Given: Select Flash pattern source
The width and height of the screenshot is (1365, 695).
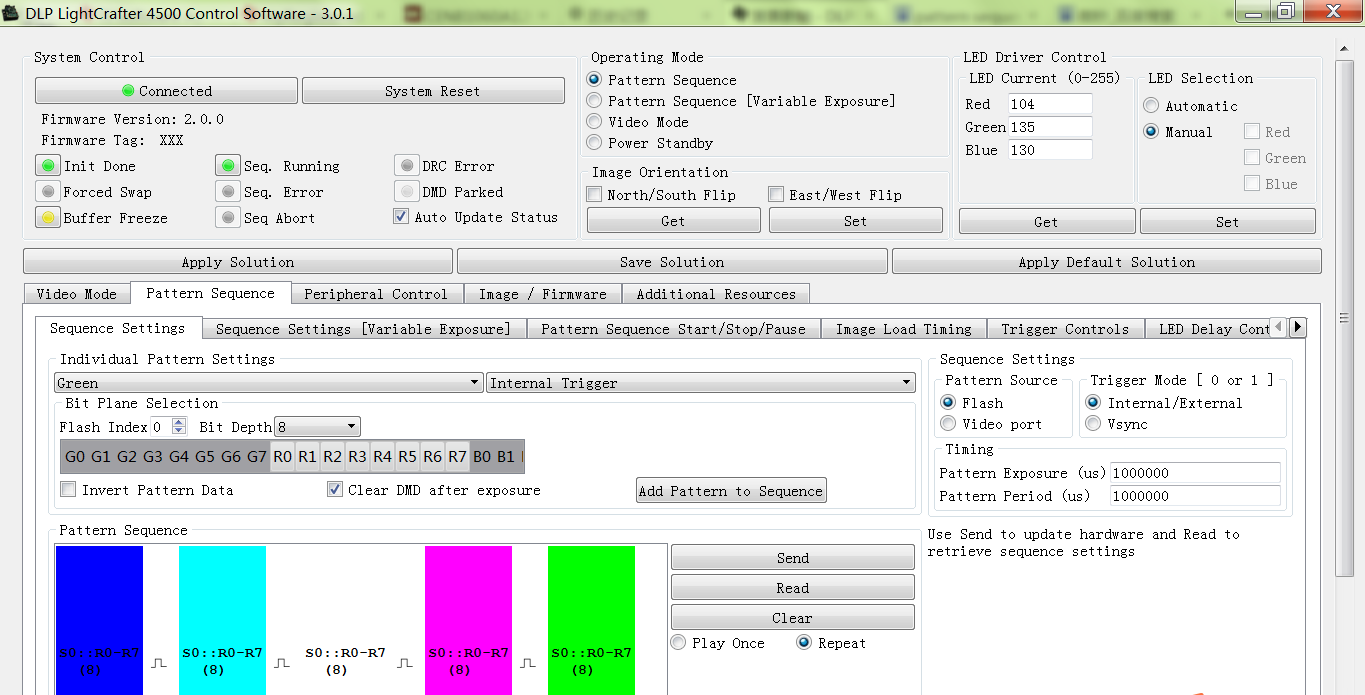Looking at the screenshot, I should point(948,403).
